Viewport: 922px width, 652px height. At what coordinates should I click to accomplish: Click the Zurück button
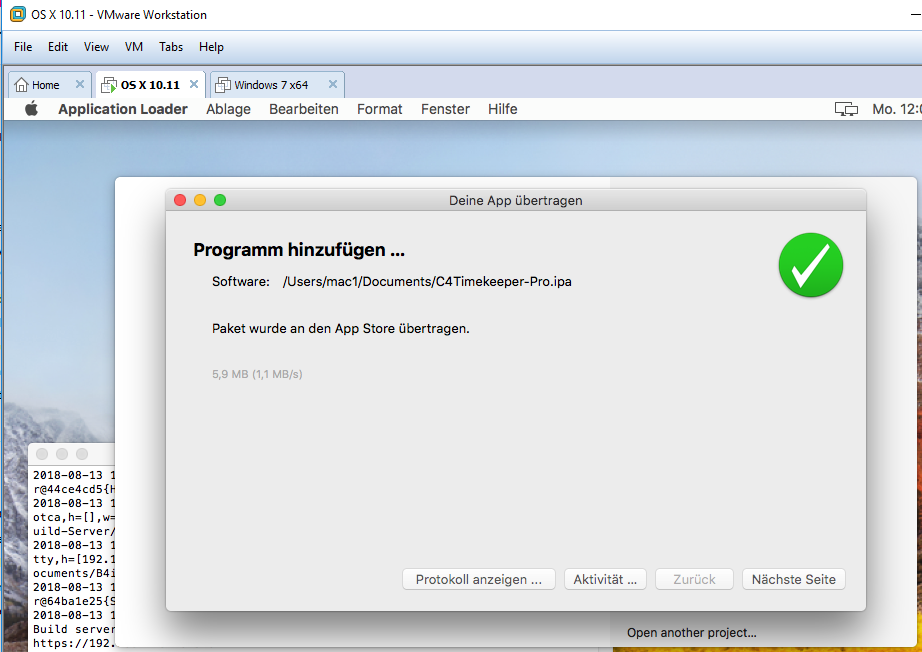694,579
